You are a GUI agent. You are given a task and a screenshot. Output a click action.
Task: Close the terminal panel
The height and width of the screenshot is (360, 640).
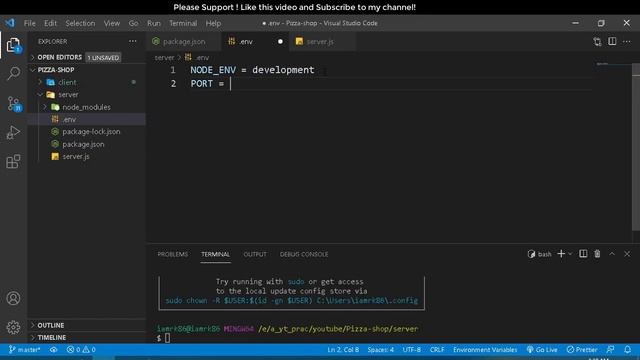[x=627, y=254]
